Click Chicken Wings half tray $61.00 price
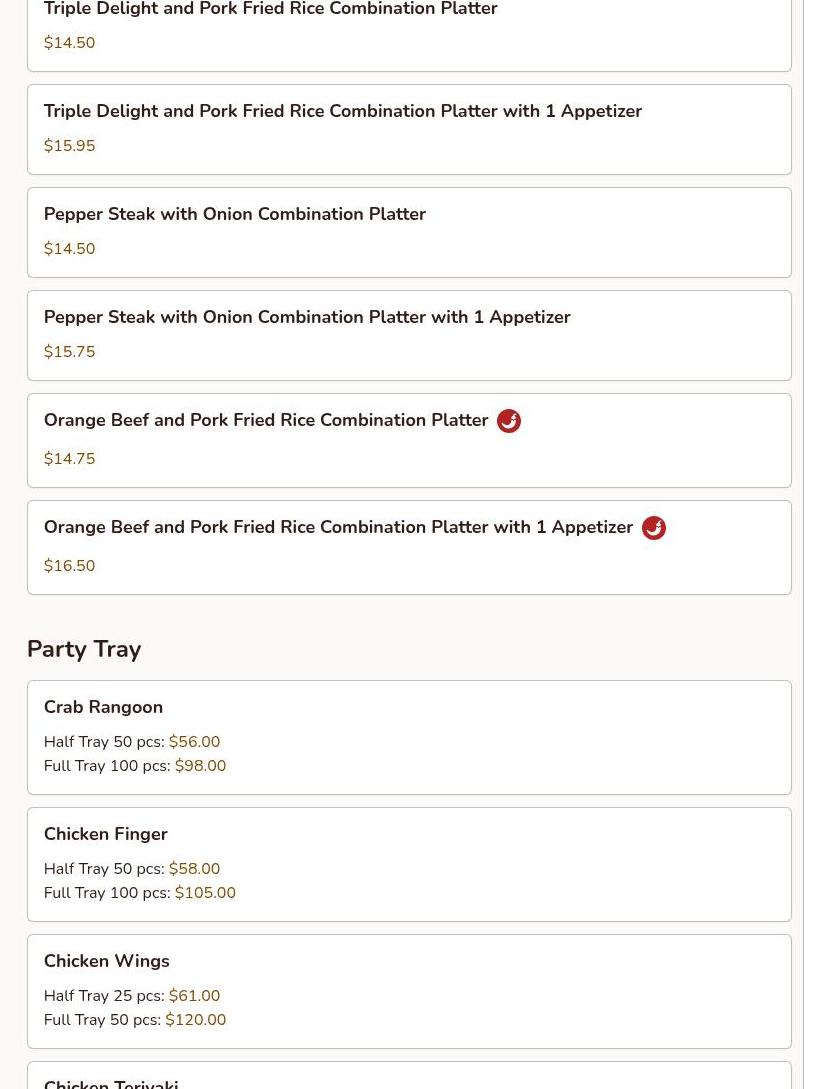Viewport: 824px width, 1089px height. [x=194, y=996]
